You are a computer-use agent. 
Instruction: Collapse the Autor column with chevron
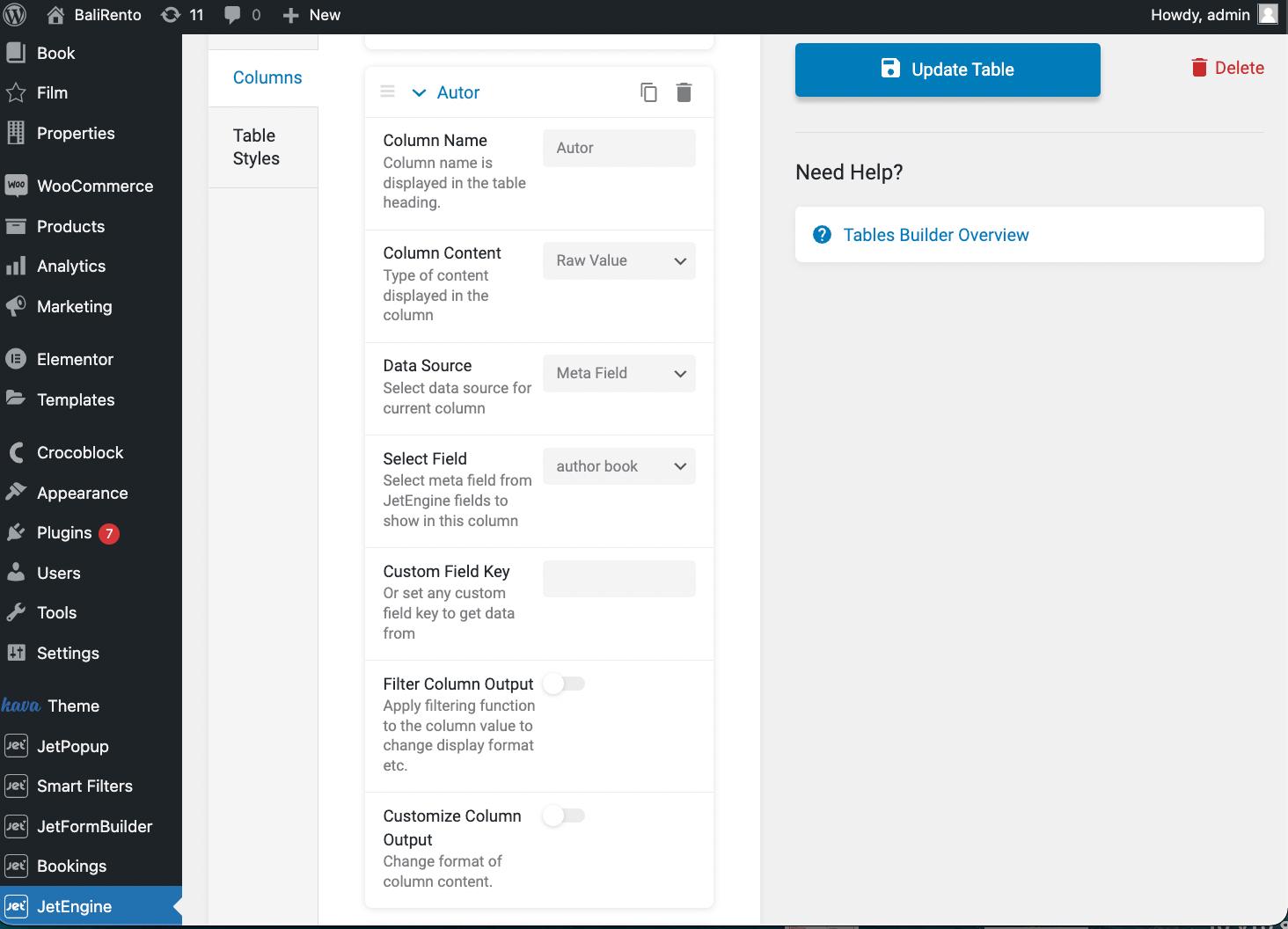(x=419, y=92)
